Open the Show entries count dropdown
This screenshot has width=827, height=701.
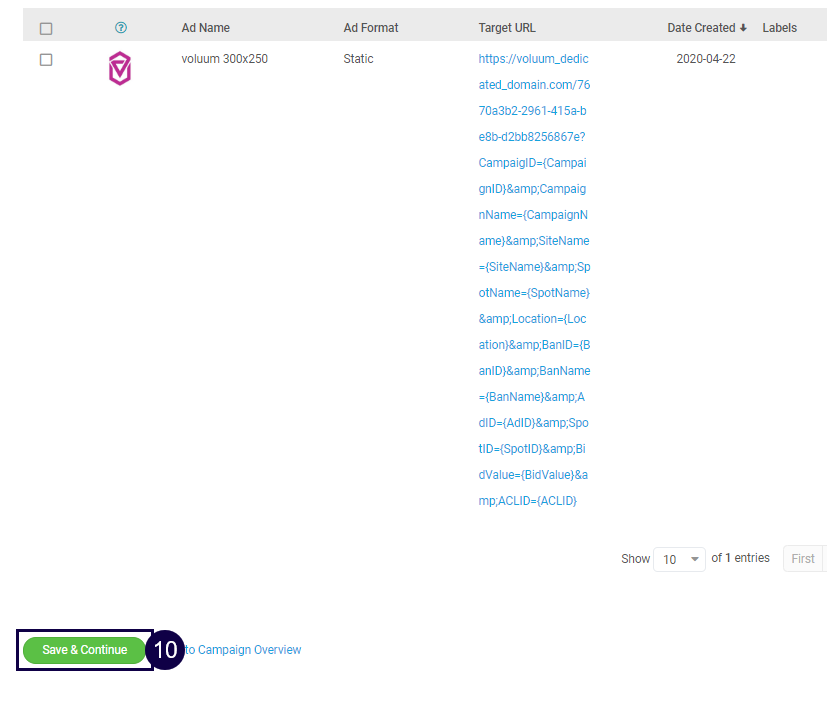click(680, 559)
